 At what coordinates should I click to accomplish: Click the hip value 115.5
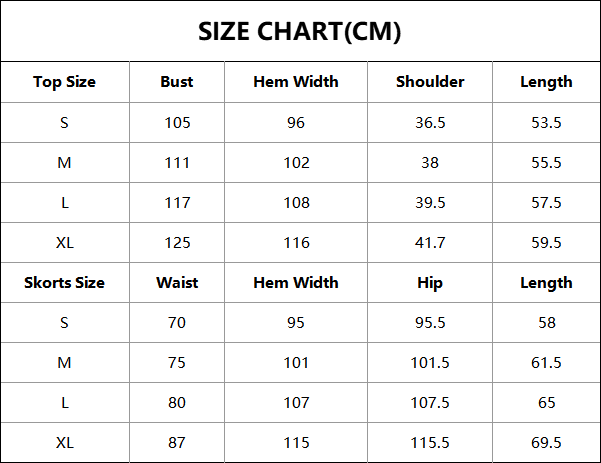(x=430, y=443)
